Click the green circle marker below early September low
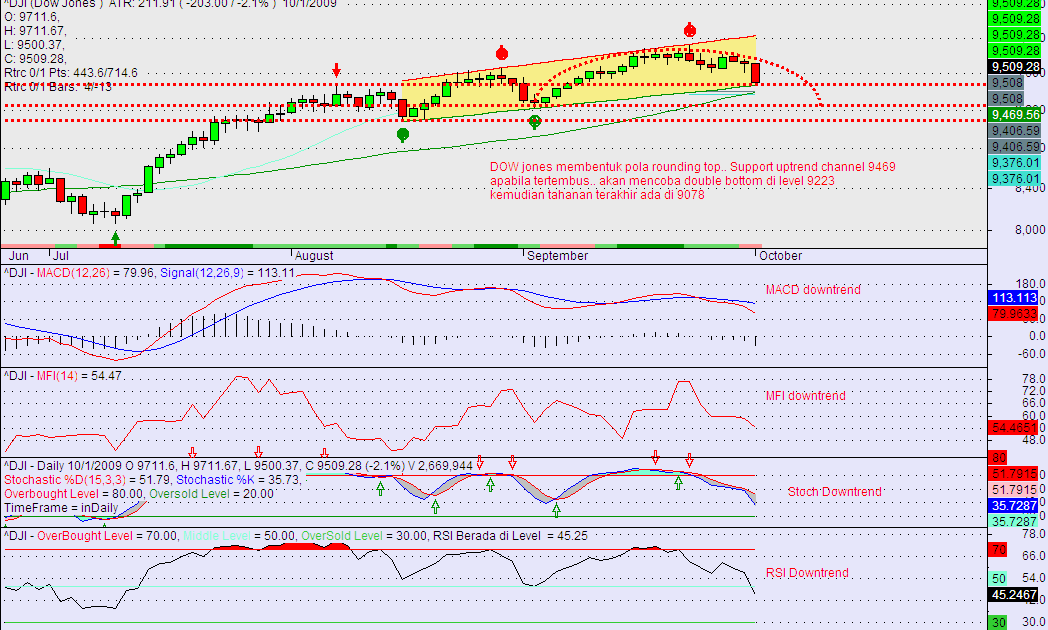The width and height of the screenshot is (1048, 630). (x=534, y=122)
